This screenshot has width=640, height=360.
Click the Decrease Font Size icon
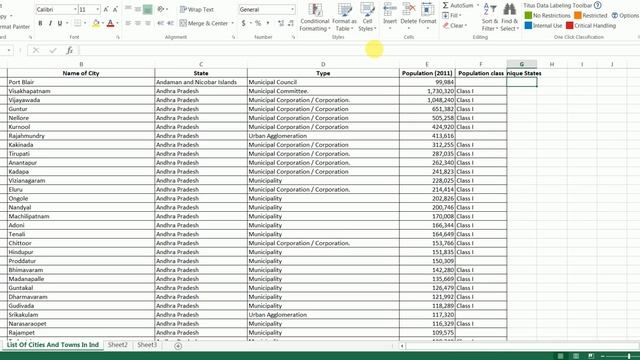[115, 9]
